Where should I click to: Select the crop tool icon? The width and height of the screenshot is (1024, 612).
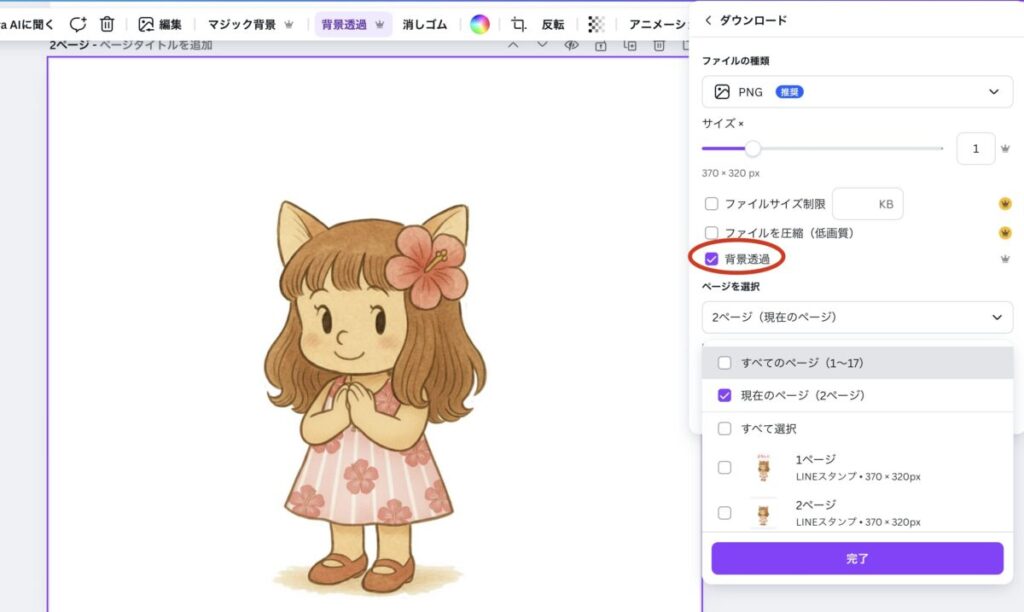point(518,24)
